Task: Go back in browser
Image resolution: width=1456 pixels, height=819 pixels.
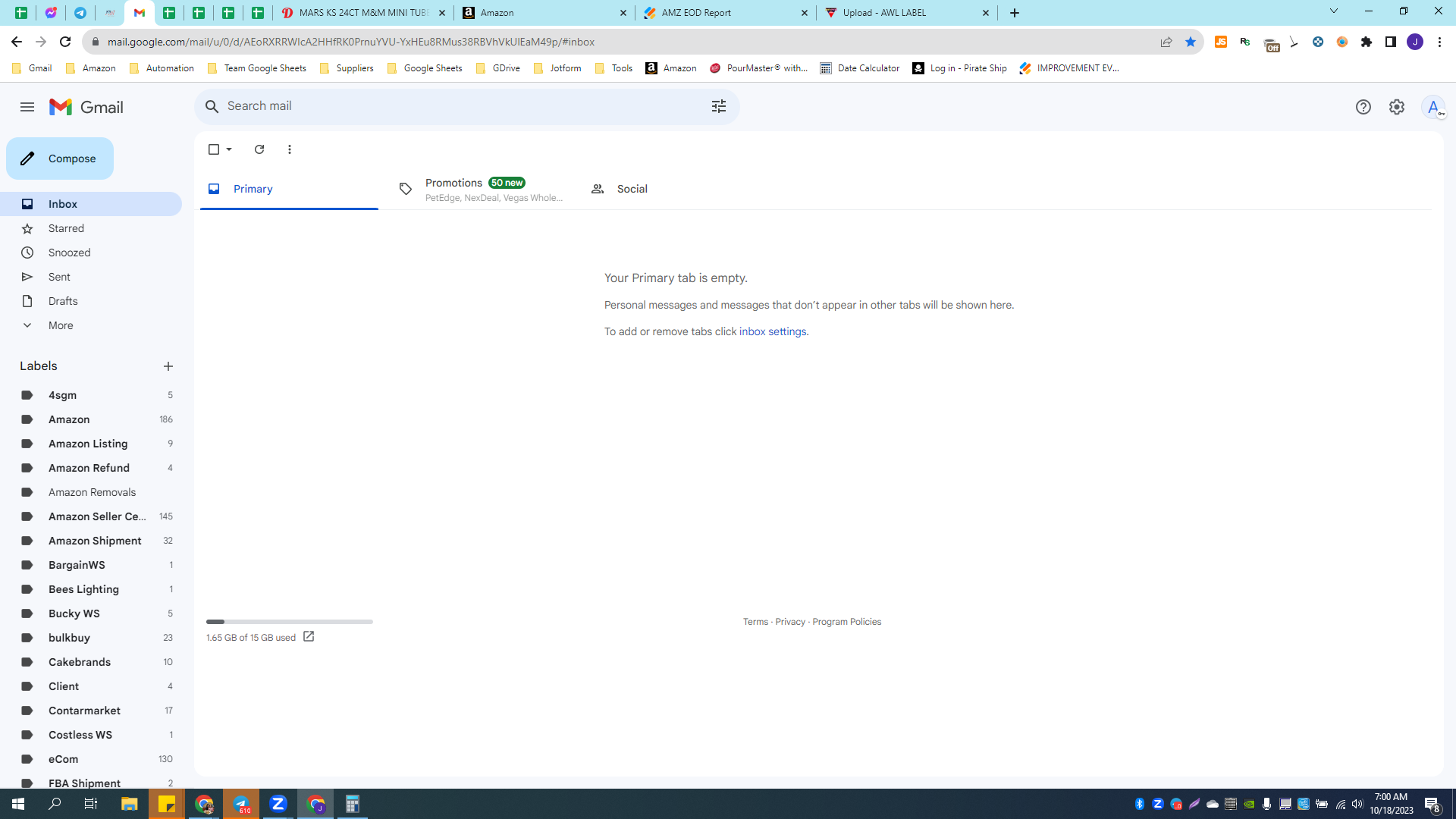Action: pos(17,42)
